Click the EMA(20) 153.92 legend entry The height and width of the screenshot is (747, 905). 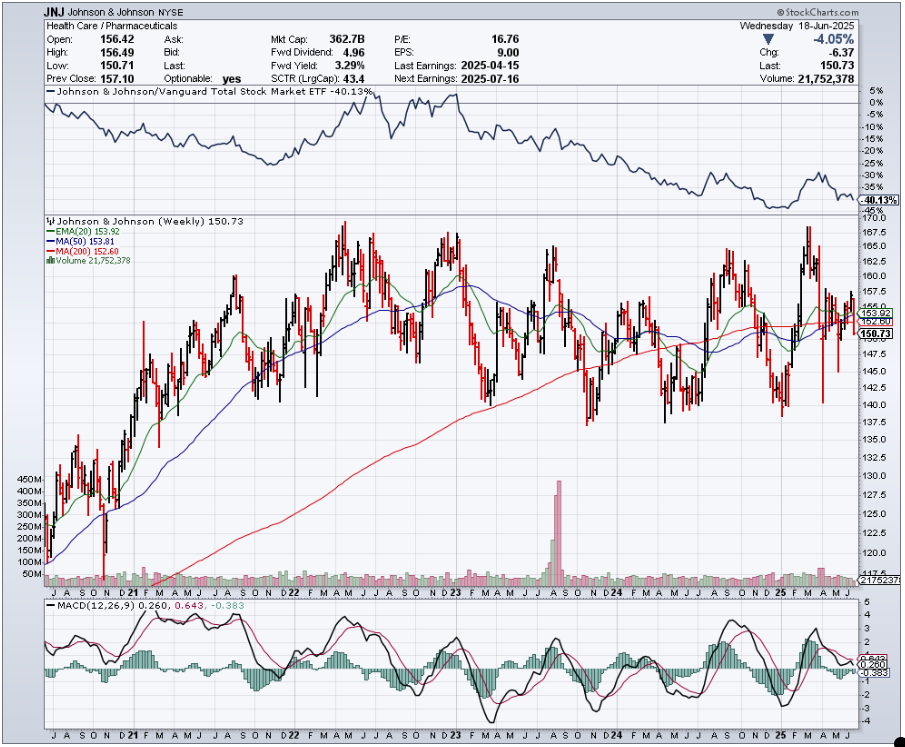[x=88, y=231]
